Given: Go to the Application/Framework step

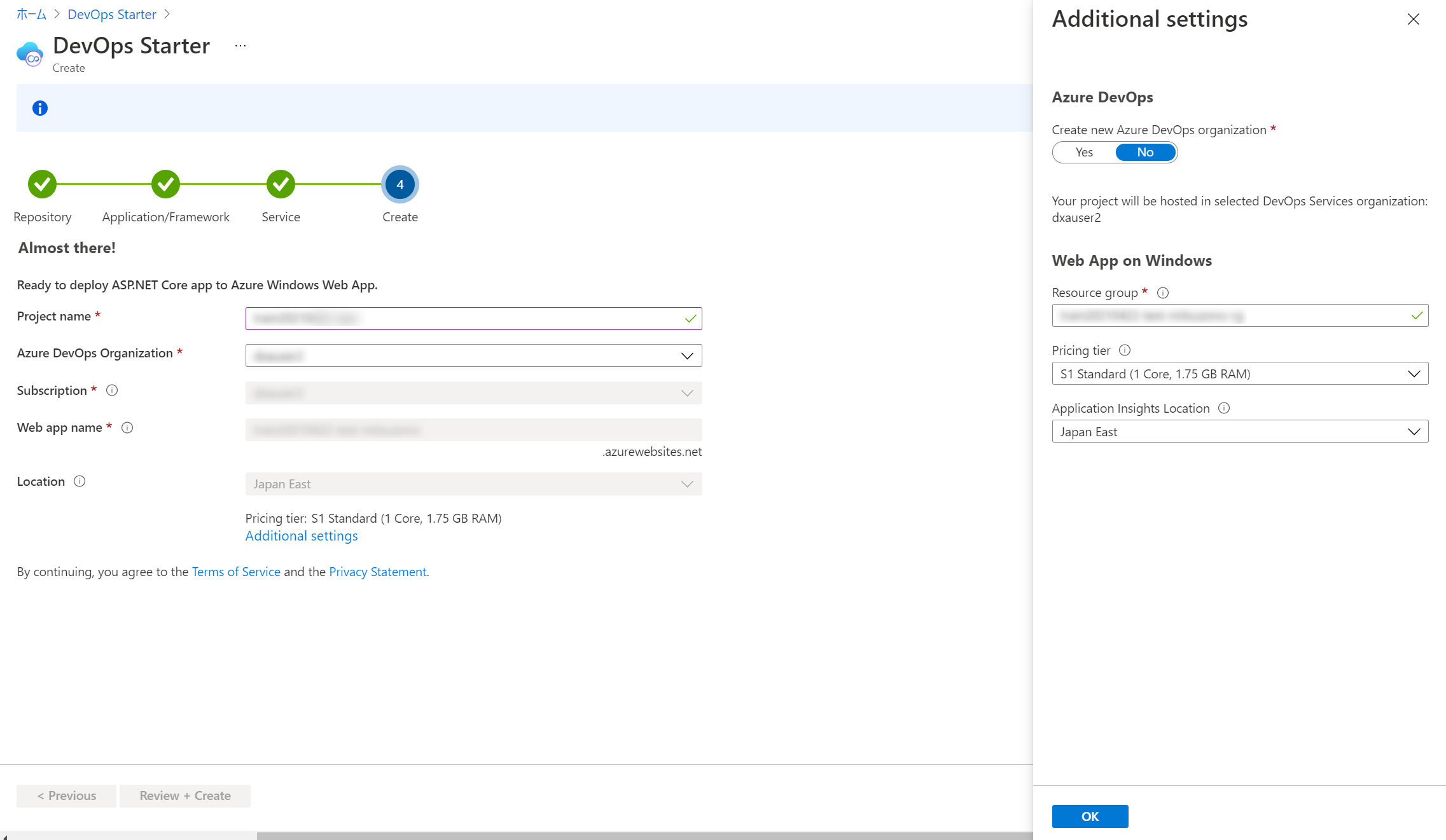Looking at the screenshot, I should point(165,184).
